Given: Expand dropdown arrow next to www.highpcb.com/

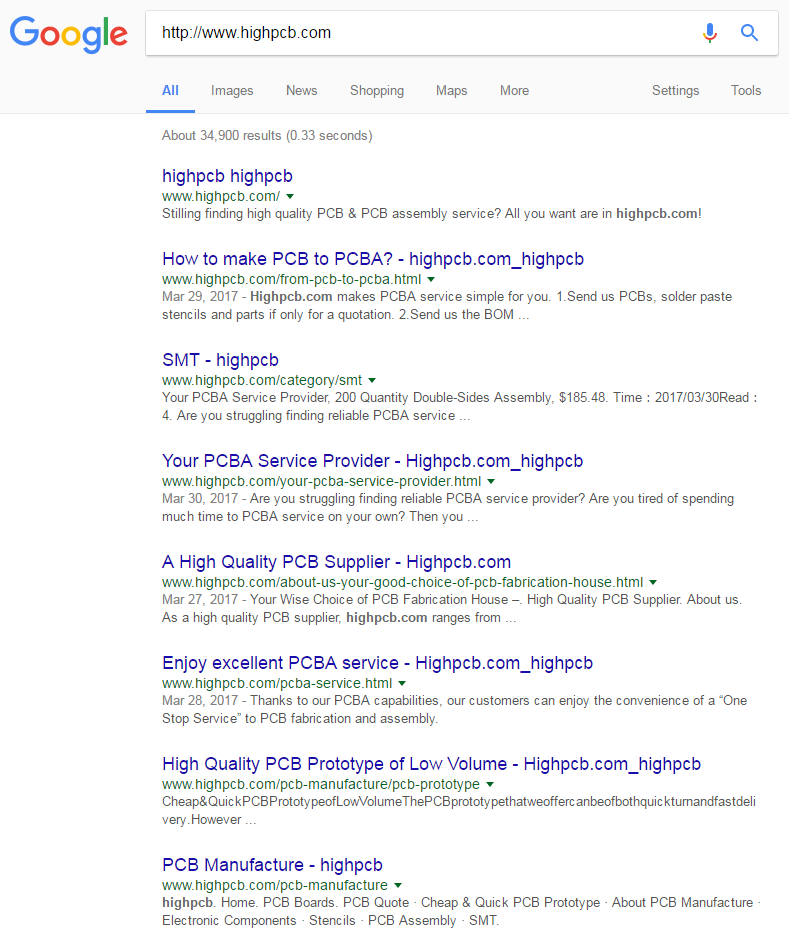Looking at the screenshot, I should (290, 197).
